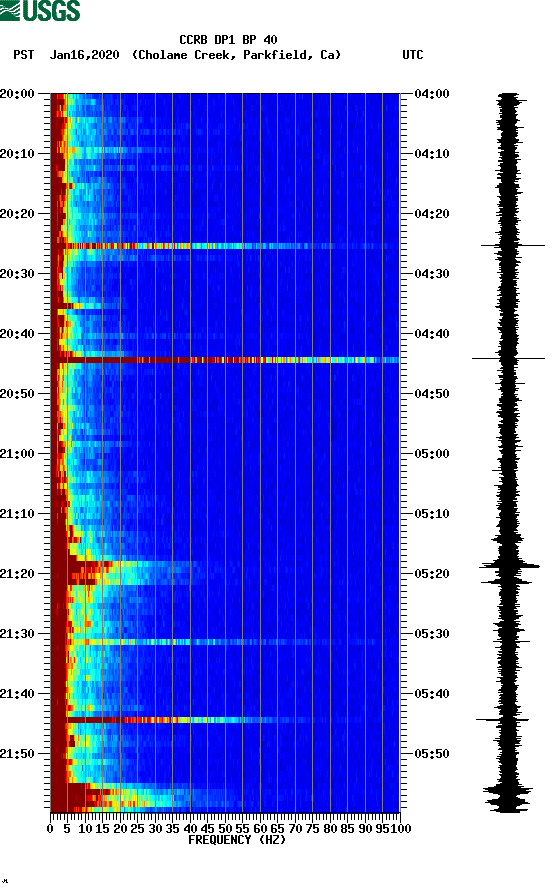Click the '70' frequency axis tick label
552x892 pixels.
[x=295, y=829]
